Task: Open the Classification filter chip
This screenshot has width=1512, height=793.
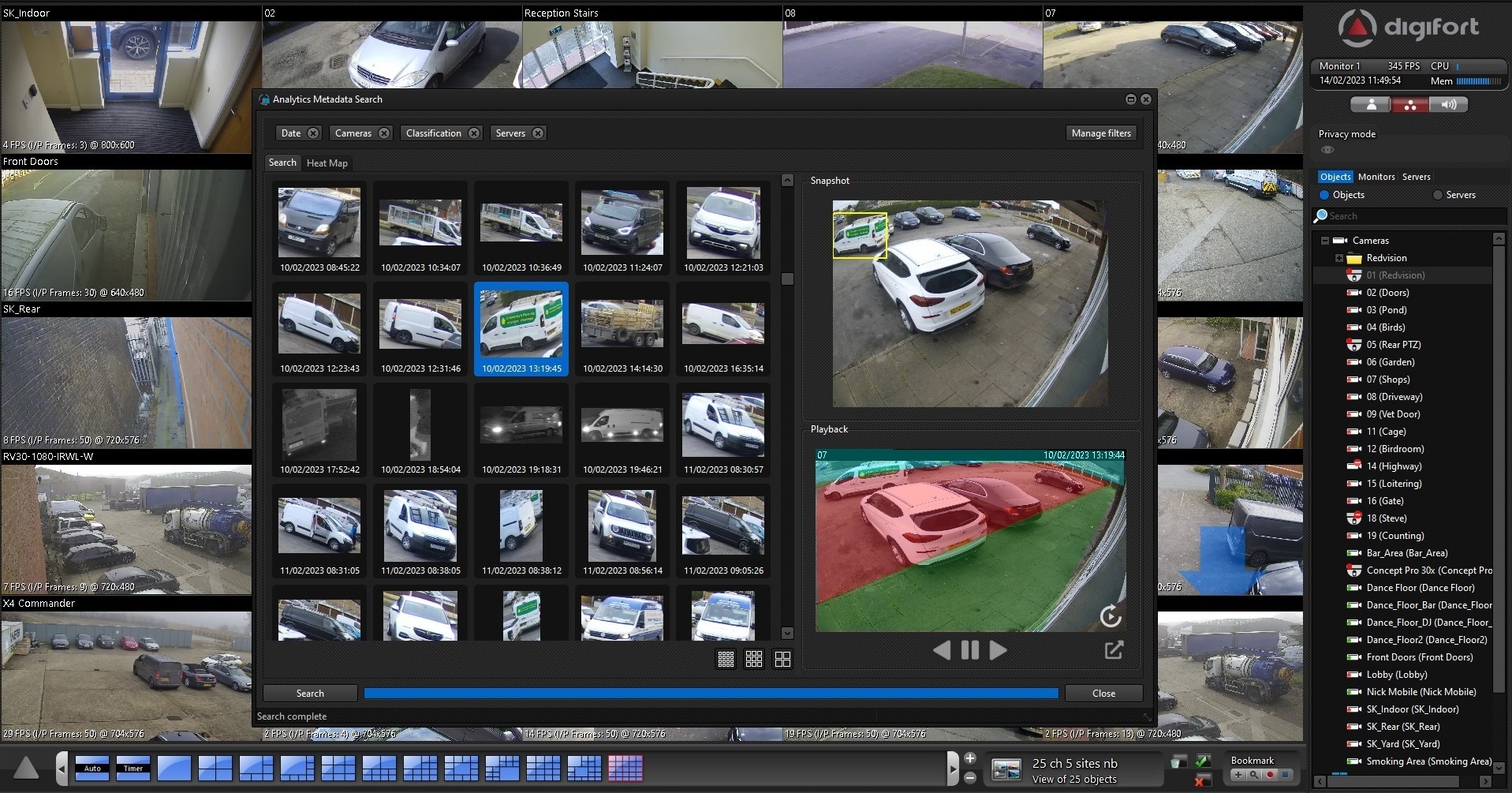Action: pos(434,133)
